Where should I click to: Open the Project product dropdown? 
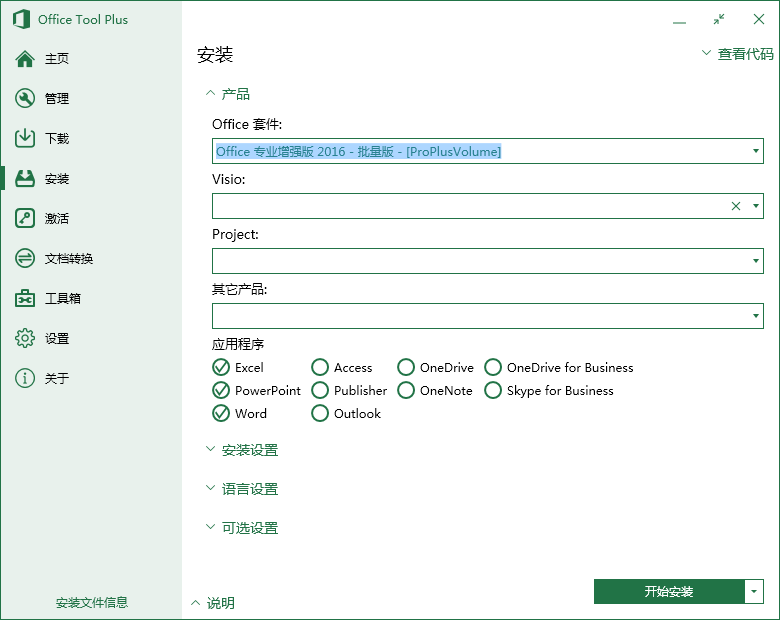click(x=756, y=262)
